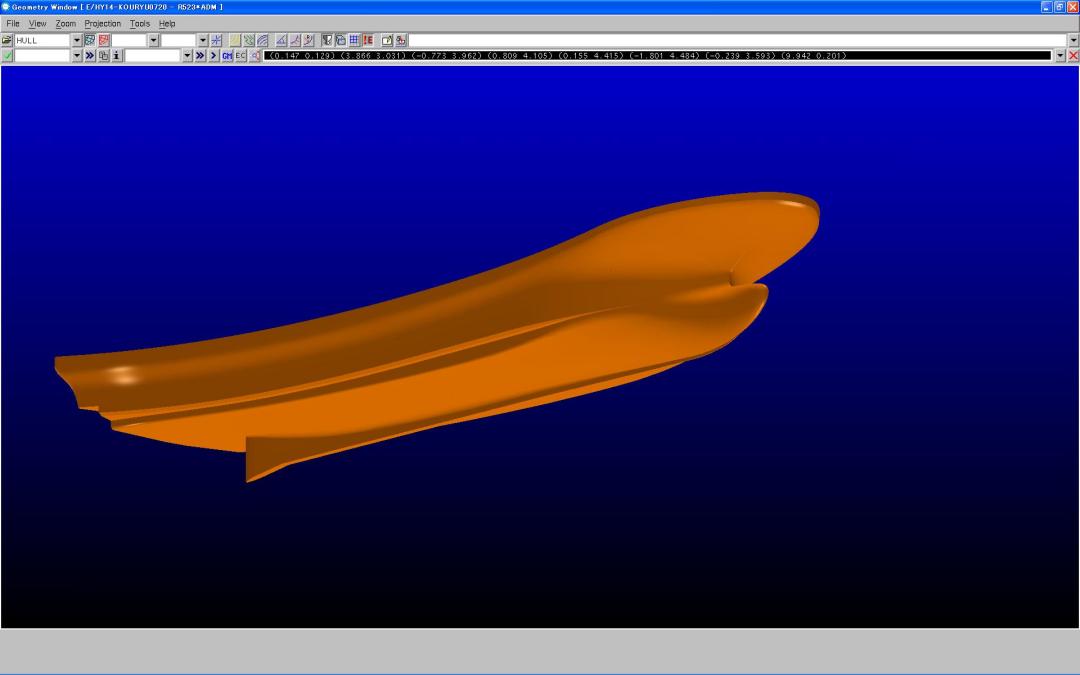The height and width of the screenshot is (675, 1080).
Task: Click the copy pages icon beside info
Action: click(x=103, y=56)
